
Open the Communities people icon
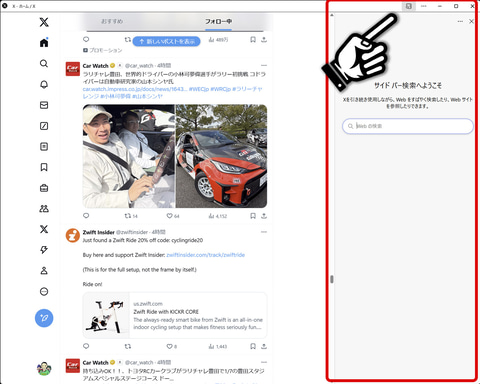[x=44, y=209]
